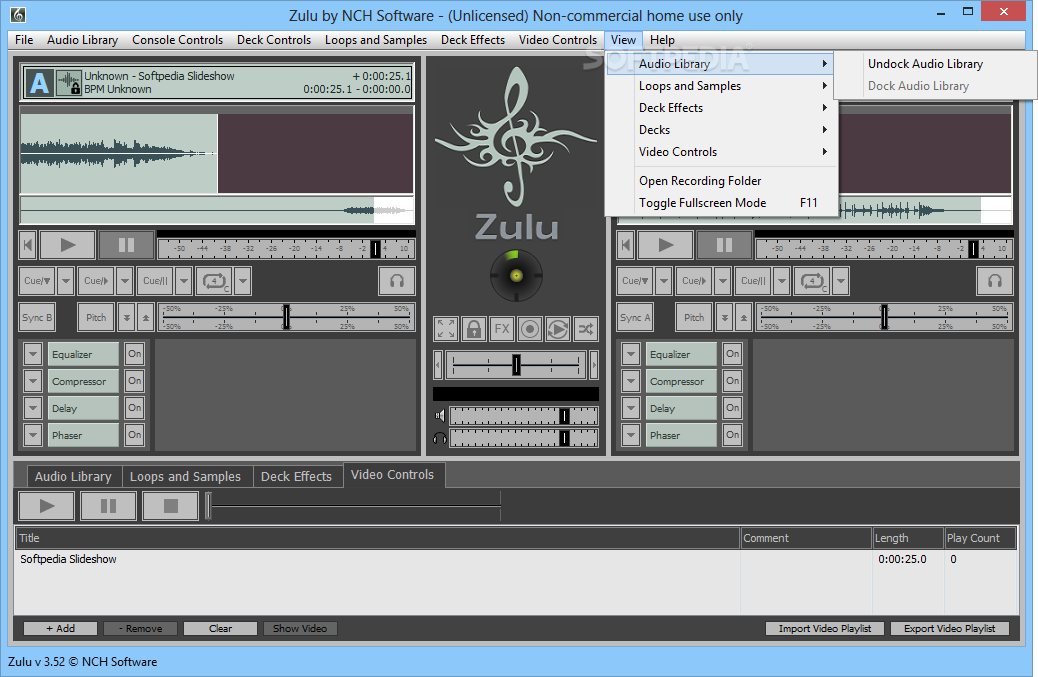
Task: Click the master speaker volume icon
Action: 440,416
